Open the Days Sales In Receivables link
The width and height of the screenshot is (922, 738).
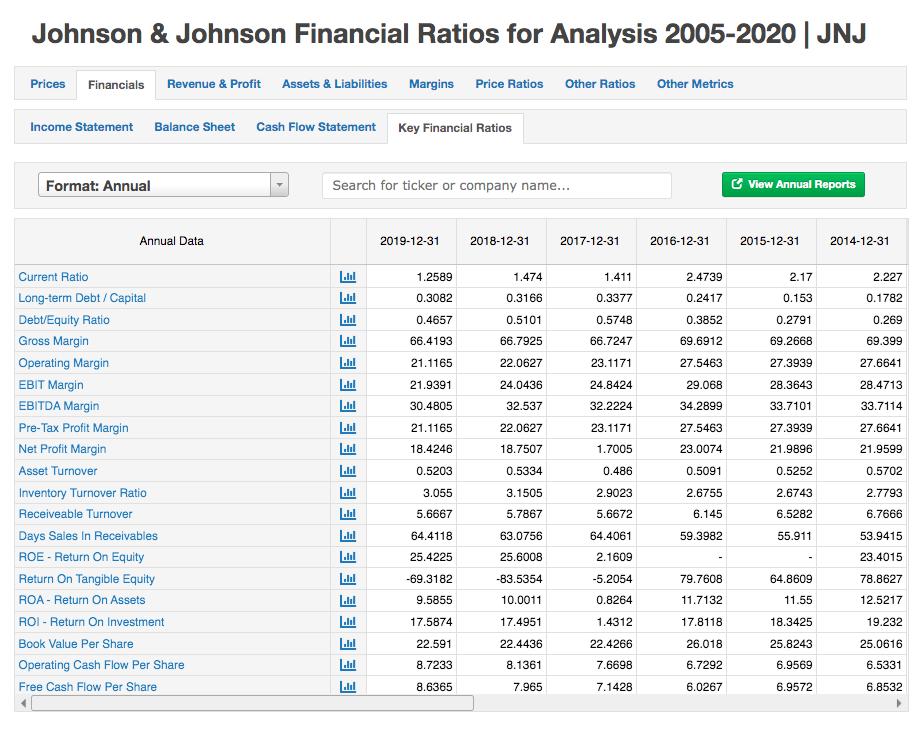(x=88, y=536)
